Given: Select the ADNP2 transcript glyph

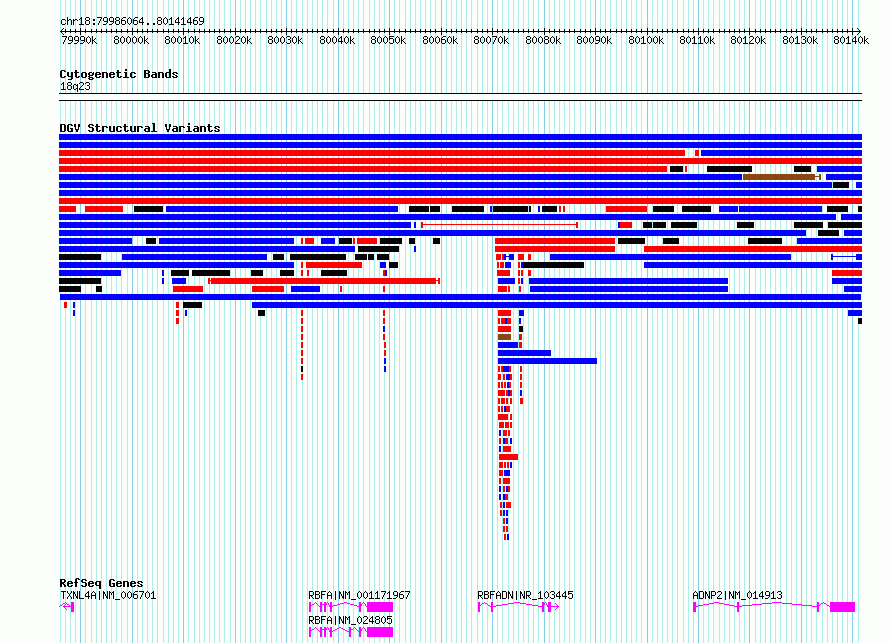Looking at the screenshot, I should [774, 607].
